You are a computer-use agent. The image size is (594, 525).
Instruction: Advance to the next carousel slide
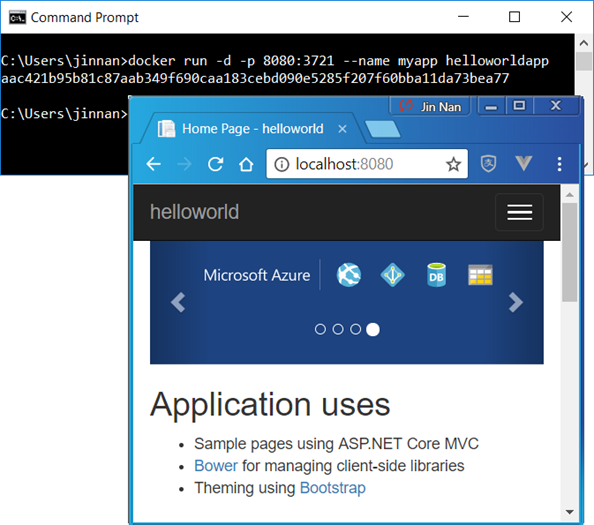[516, 302]
